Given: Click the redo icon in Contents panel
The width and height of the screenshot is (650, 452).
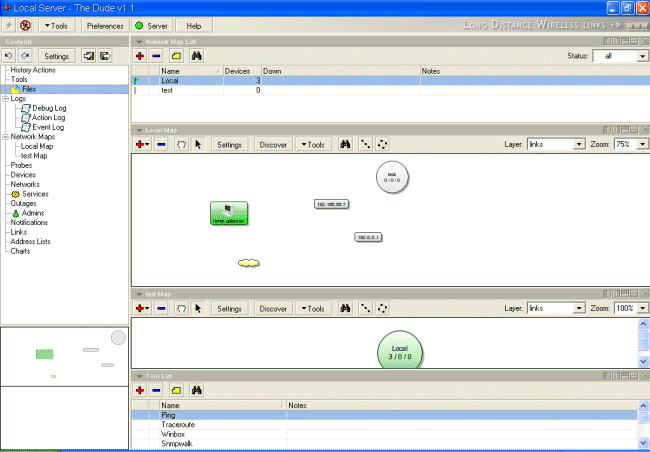Looking at the screenshot, I should coord(25,56).
